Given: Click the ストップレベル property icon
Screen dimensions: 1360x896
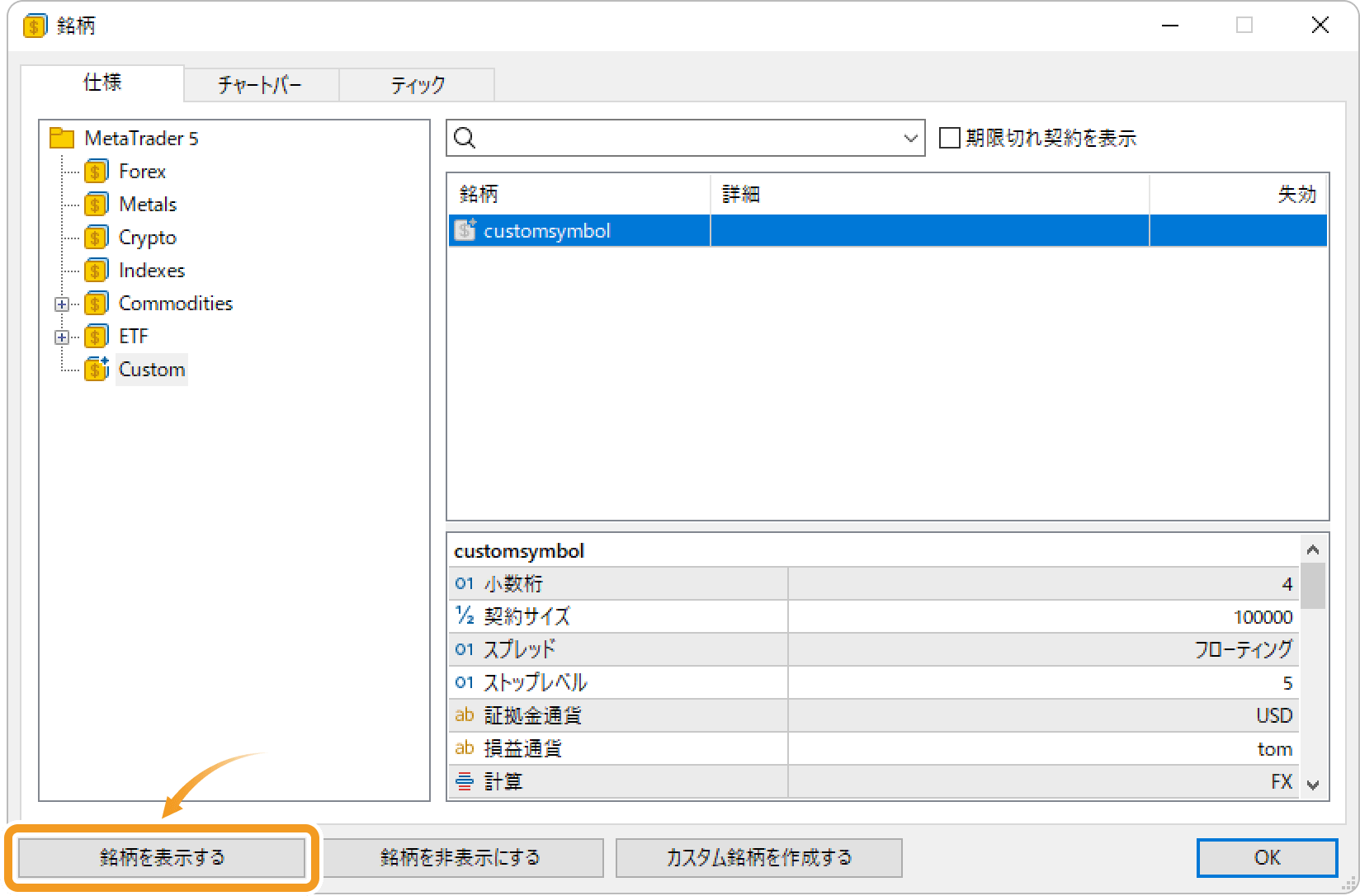Looking at the screenshot, I should [465, 682].
